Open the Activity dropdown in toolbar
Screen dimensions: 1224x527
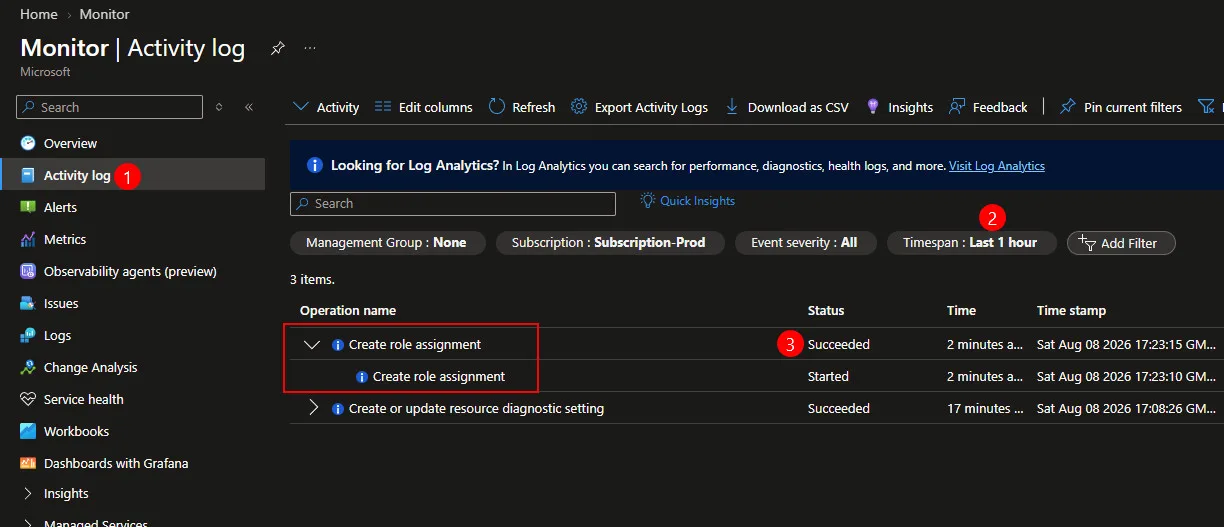(x=326, y=107)
